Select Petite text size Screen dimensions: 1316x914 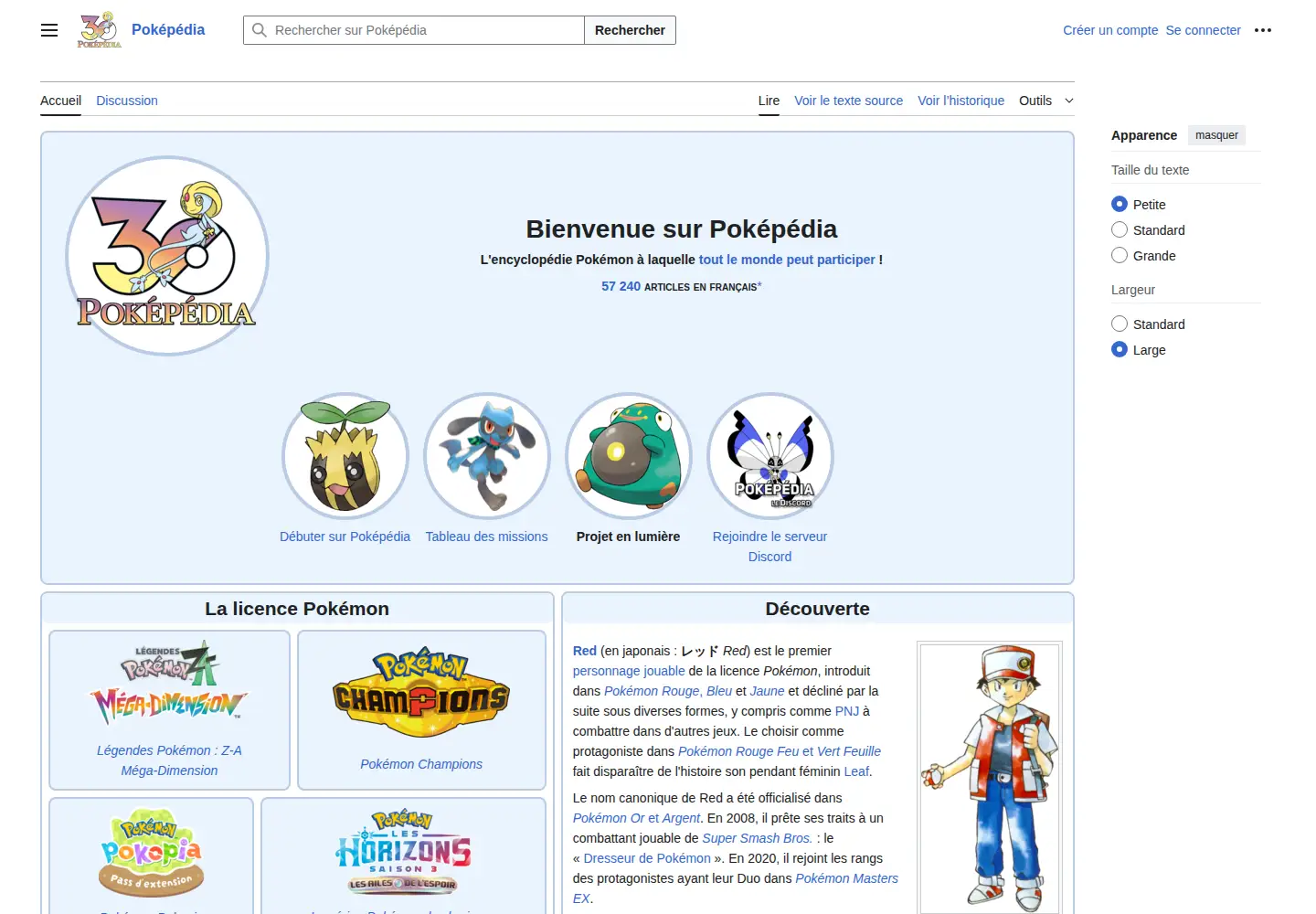(x=1120, y=204)
